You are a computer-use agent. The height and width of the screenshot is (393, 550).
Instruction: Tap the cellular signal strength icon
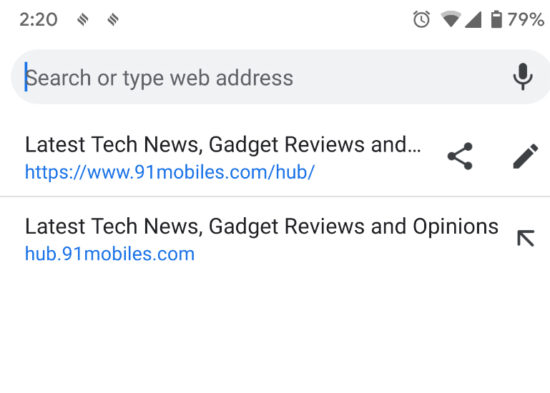click(473, 20)
